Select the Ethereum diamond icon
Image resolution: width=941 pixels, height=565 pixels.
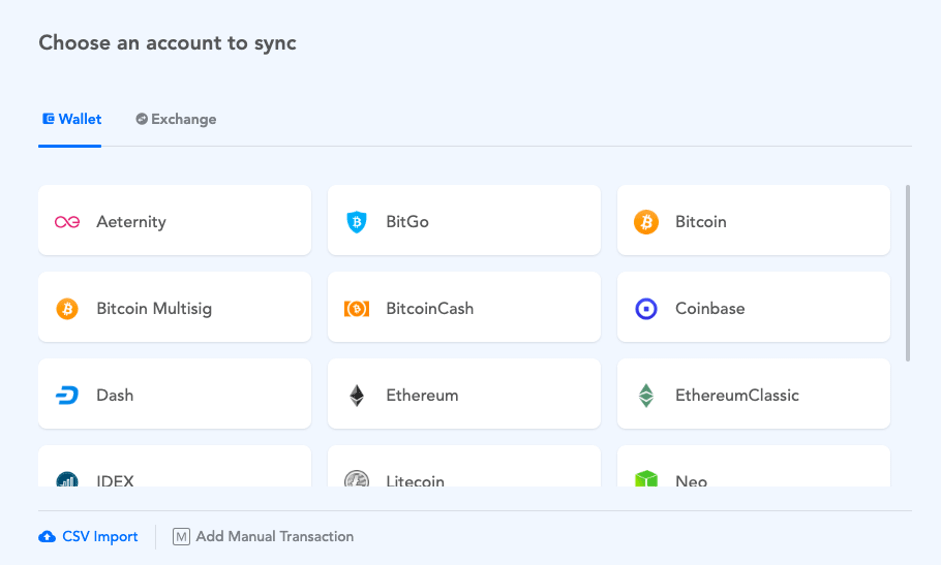click(x=356, y=395)
